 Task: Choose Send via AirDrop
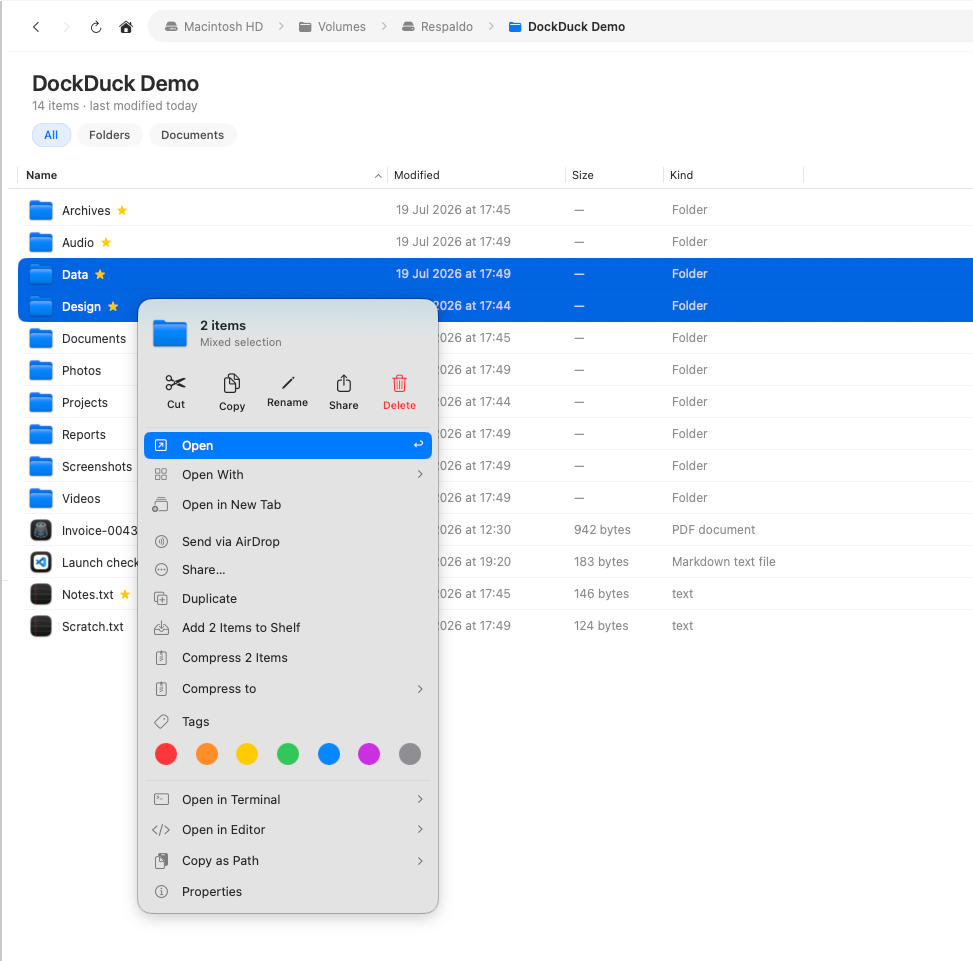[x=288, y=542]
